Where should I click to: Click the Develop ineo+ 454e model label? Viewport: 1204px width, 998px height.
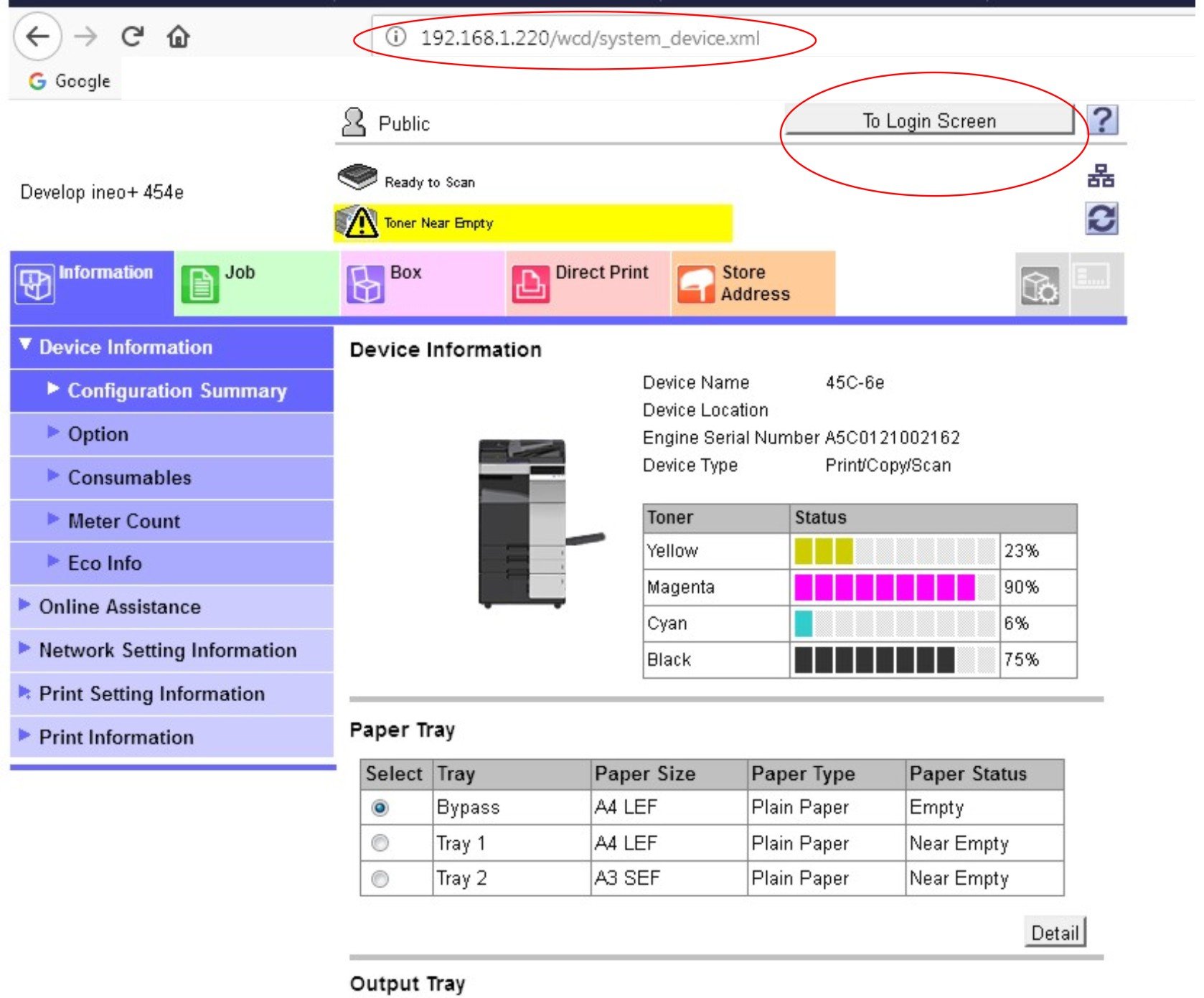(x=102, y=192)
